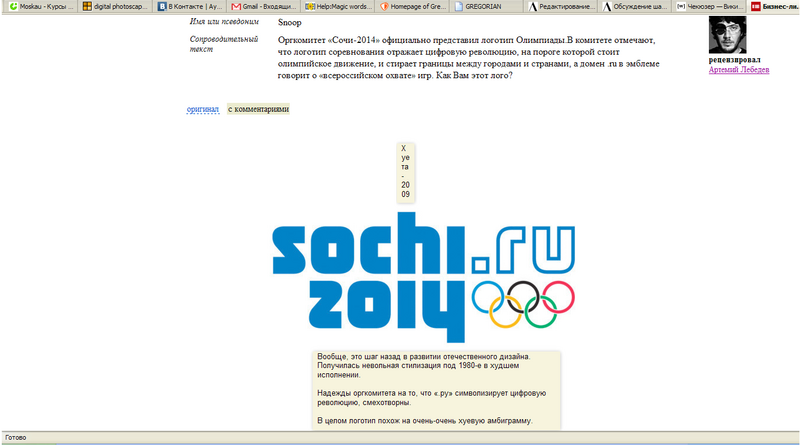The width and height of the screenshot is (800, 445).
Task: Click the GREGORIAN tab page icon
Action: (459, 7)
